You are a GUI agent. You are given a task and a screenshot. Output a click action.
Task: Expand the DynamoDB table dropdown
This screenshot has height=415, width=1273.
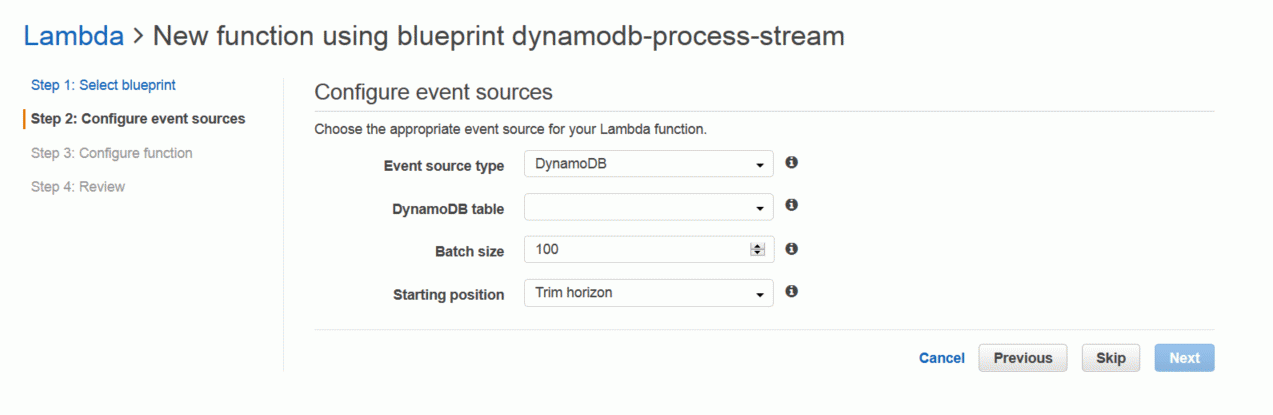[x=648, y=207]
